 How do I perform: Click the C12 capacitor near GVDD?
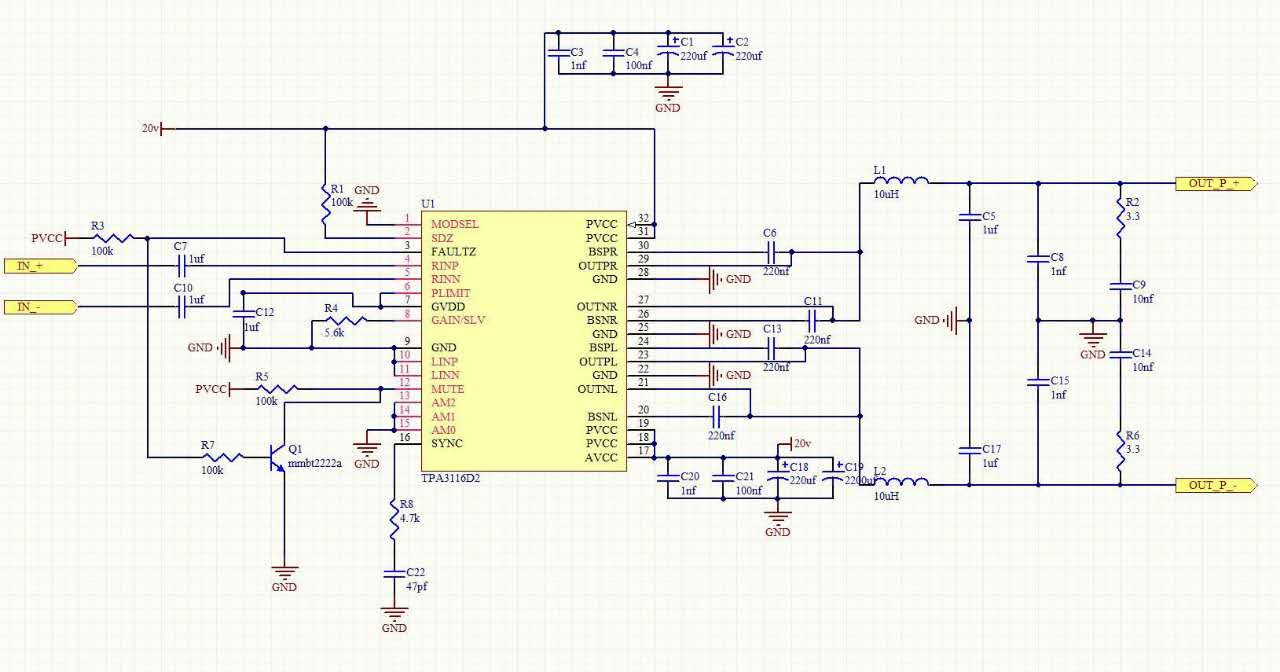(245, 313)
